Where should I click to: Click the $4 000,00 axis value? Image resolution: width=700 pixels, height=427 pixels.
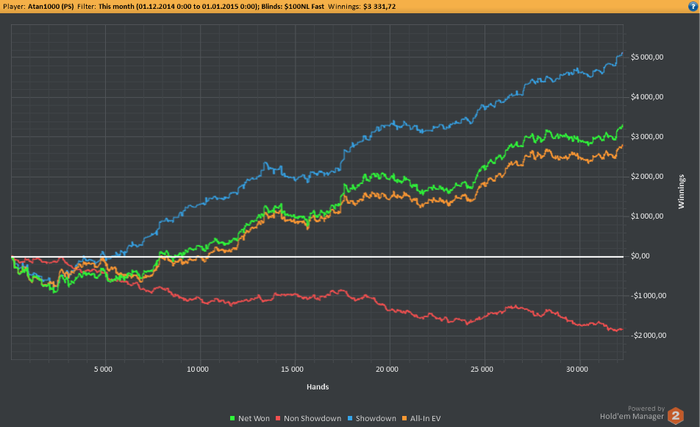(x=647, y=97)
